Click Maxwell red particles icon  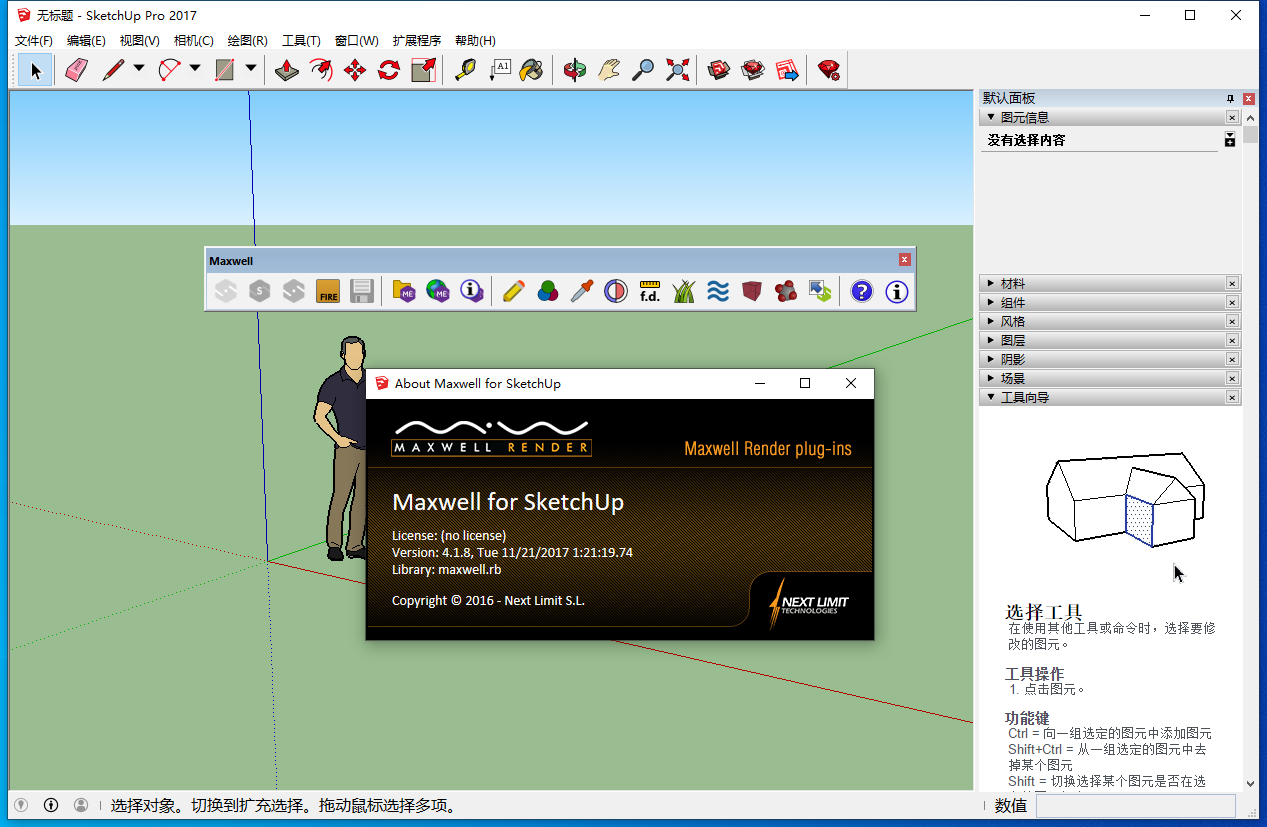[786, 291]
